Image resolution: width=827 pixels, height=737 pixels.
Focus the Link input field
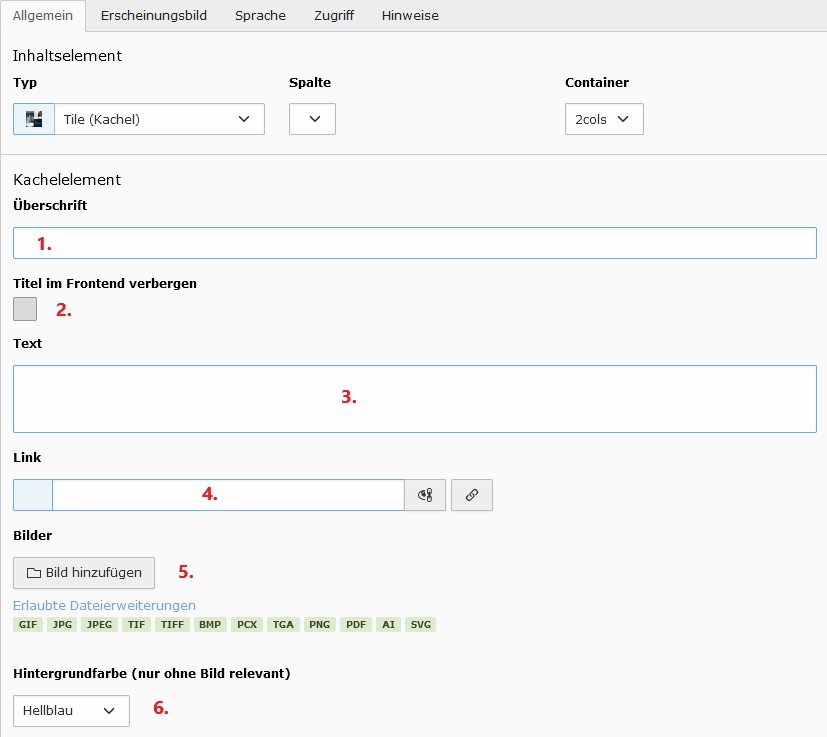click(228, 495)
